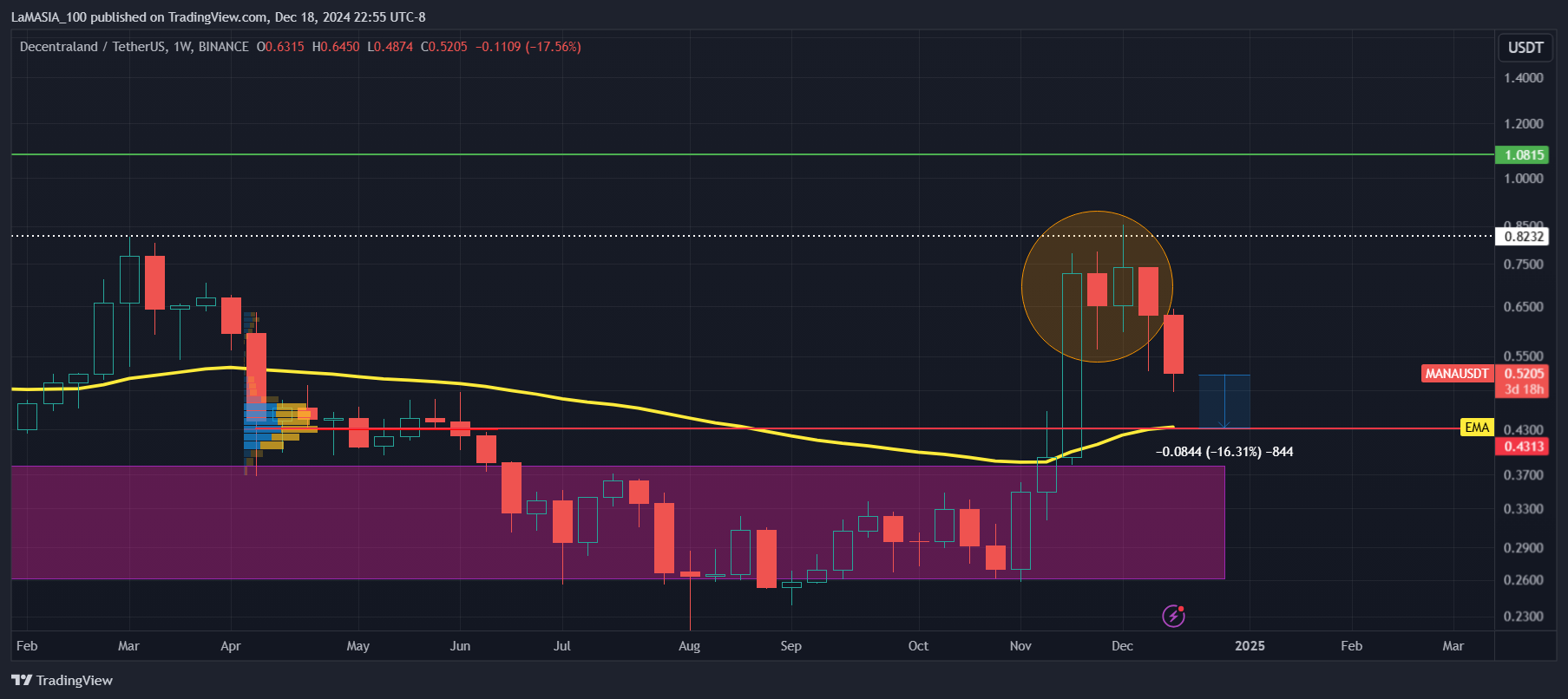The image size is (1568, 699).
Task: Click the high value H0.6450
Action: pos(336,47)
